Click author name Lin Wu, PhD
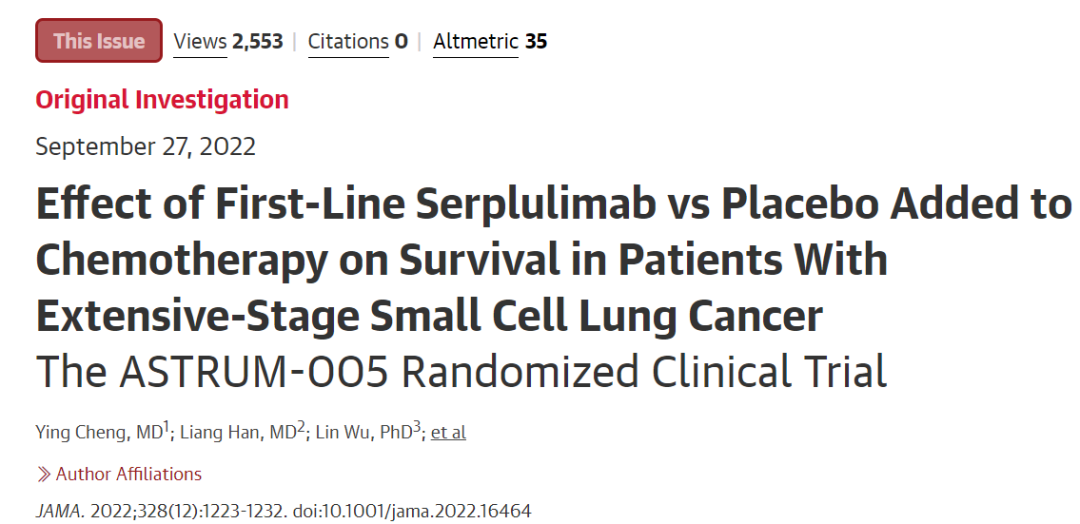The height and width of the screenshot is (524, 1080). coord(364,433)
